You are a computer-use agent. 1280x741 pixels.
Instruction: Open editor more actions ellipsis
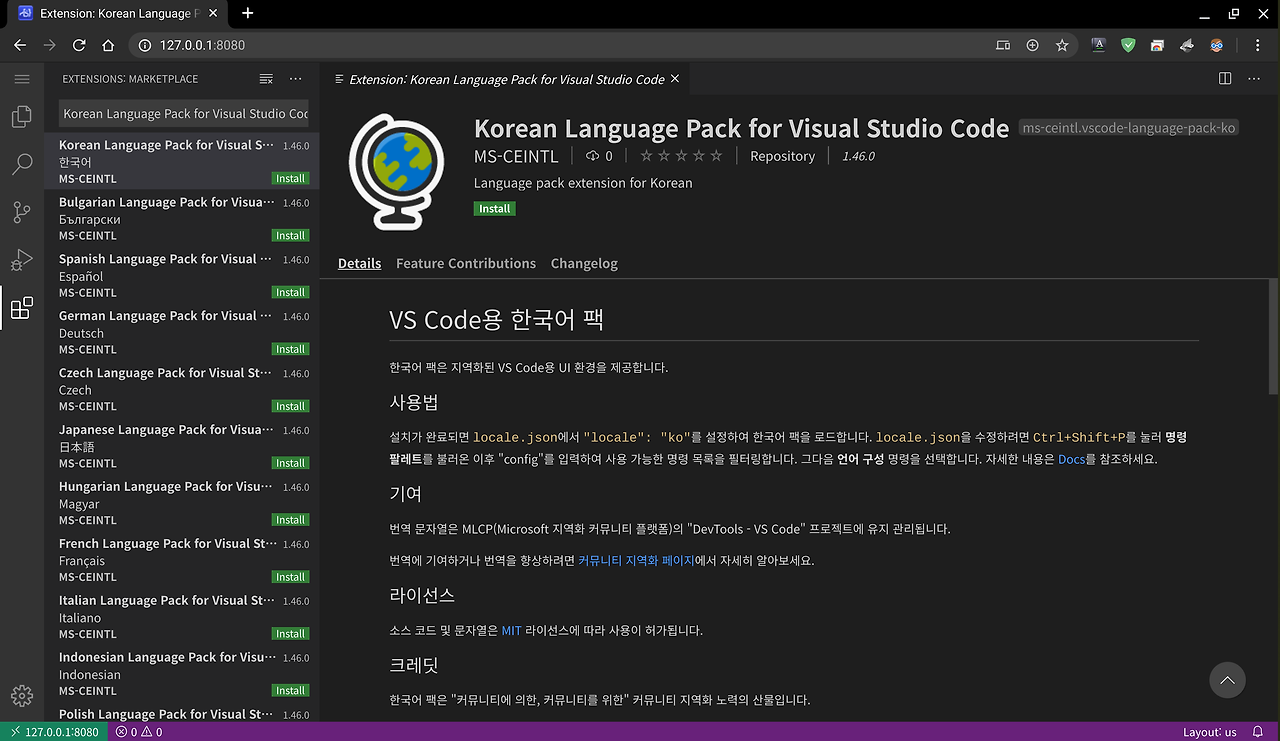(x=1254, y=79)
